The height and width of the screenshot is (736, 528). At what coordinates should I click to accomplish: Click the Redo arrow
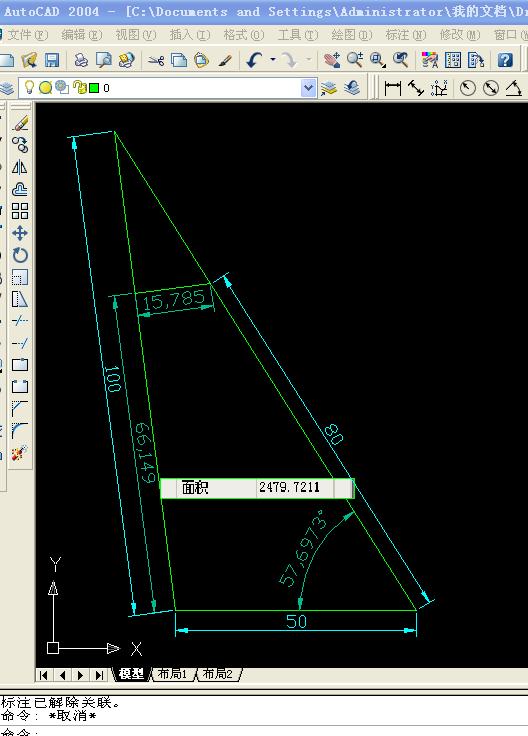[x=290, y=60]
